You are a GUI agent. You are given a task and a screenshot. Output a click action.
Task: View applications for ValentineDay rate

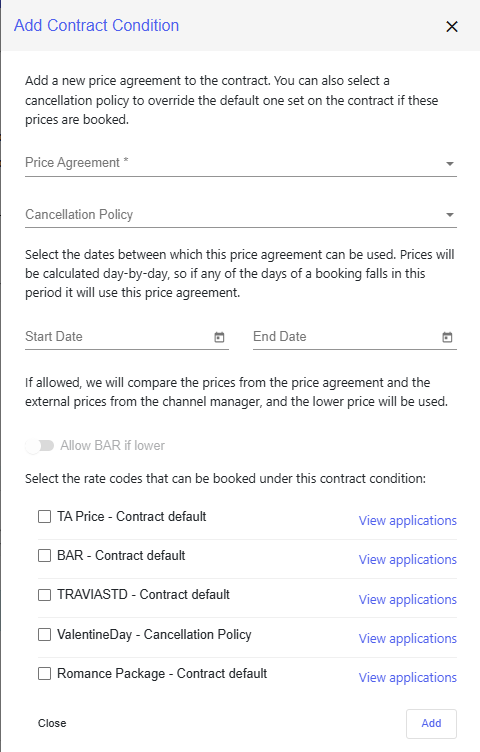click(x=408, y=639)
